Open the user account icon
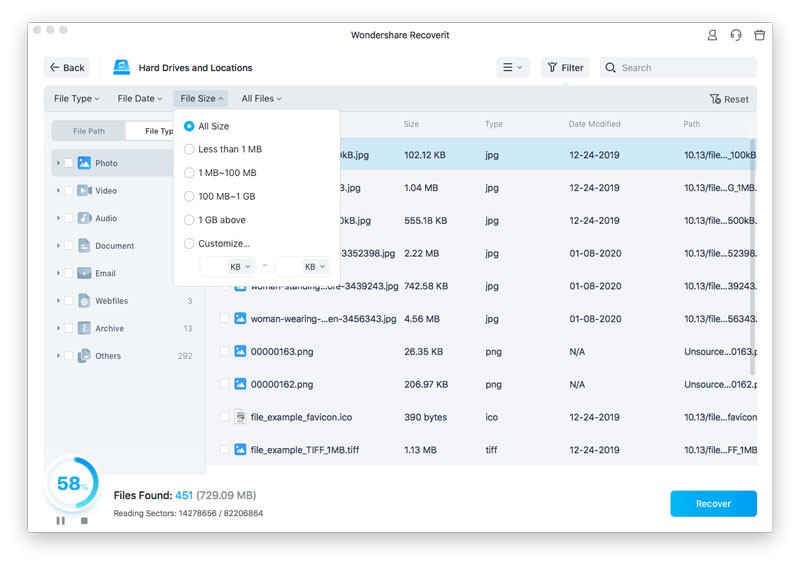This screenshot has height=565, width=800. [712, 35]
